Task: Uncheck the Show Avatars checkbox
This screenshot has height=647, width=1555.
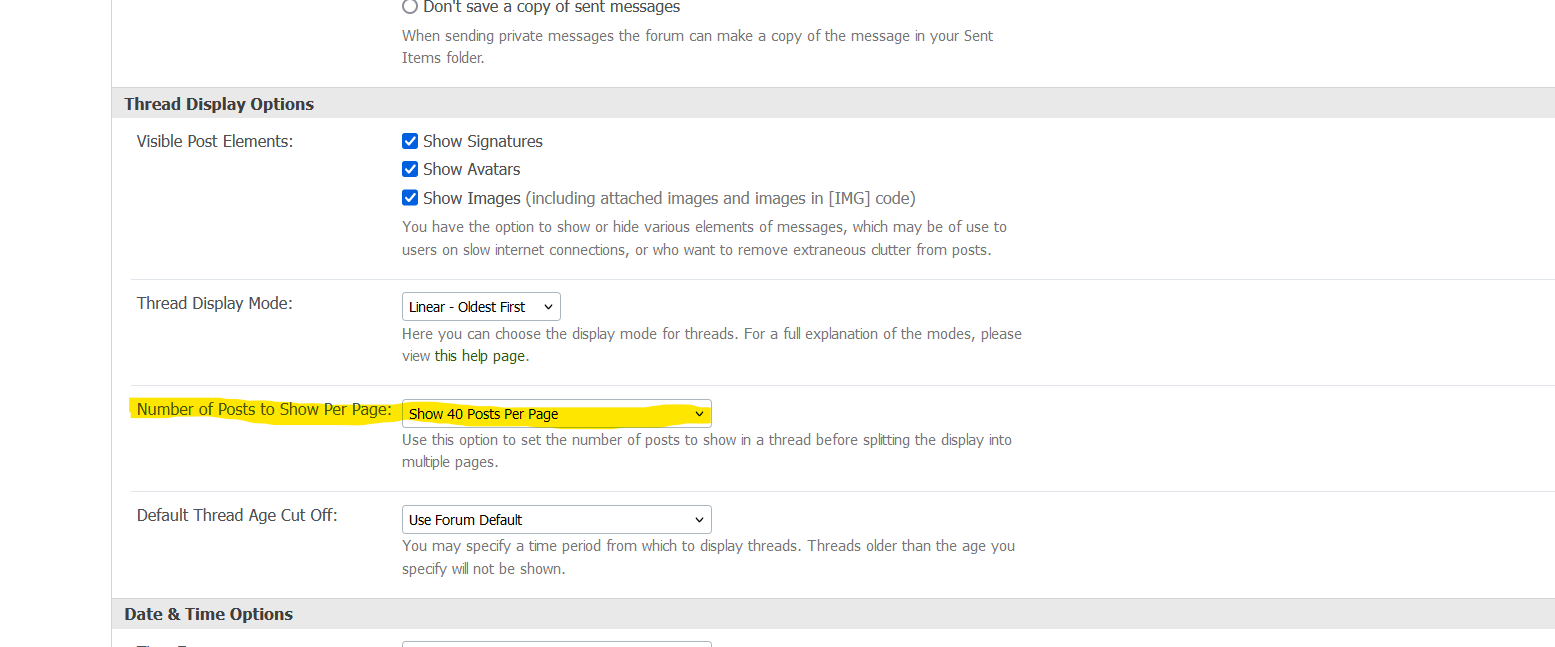Action: coord(410,169)
